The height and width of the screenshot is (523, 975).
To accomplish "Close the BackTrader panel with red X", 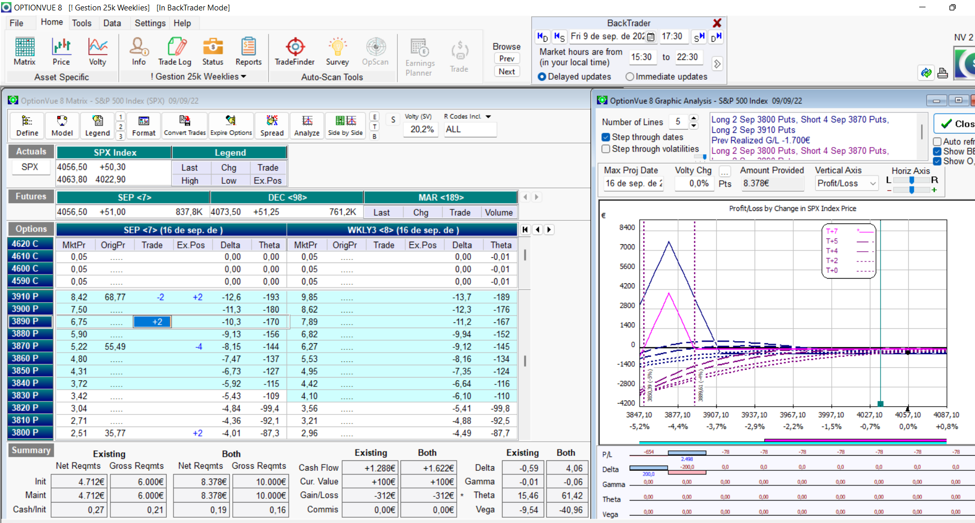I will coord(717,23).
